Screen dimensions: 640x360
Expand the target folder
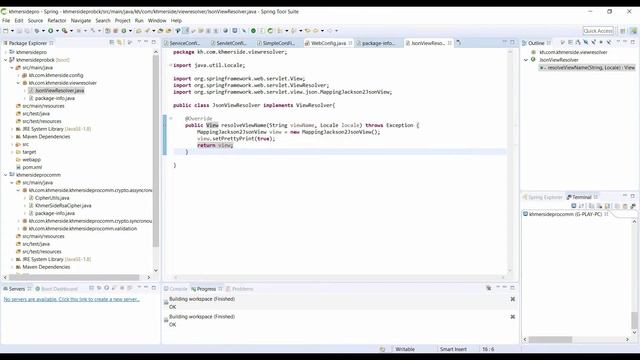pos(12,152)
